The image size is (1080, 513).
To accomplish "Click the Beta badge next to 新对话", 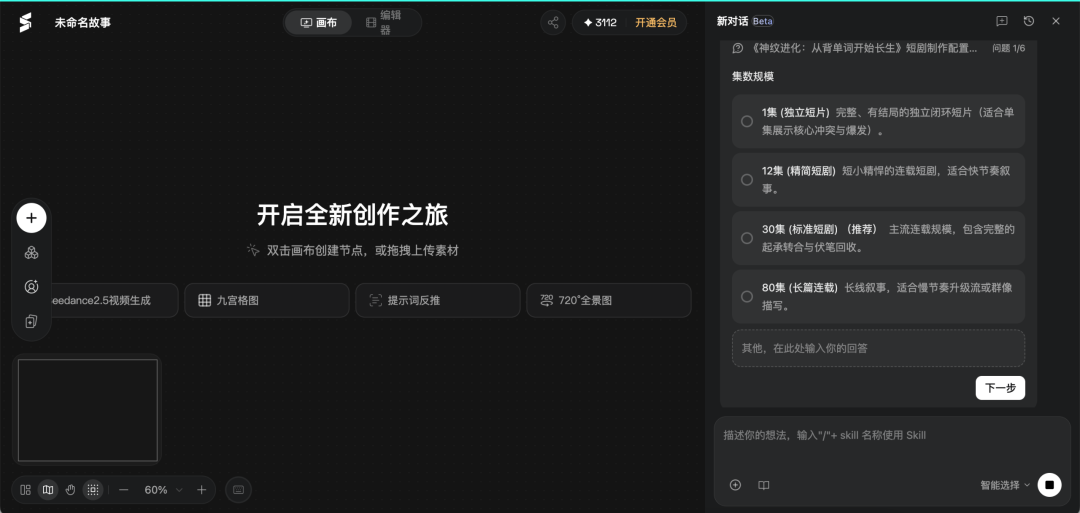I will click(762, 21).
